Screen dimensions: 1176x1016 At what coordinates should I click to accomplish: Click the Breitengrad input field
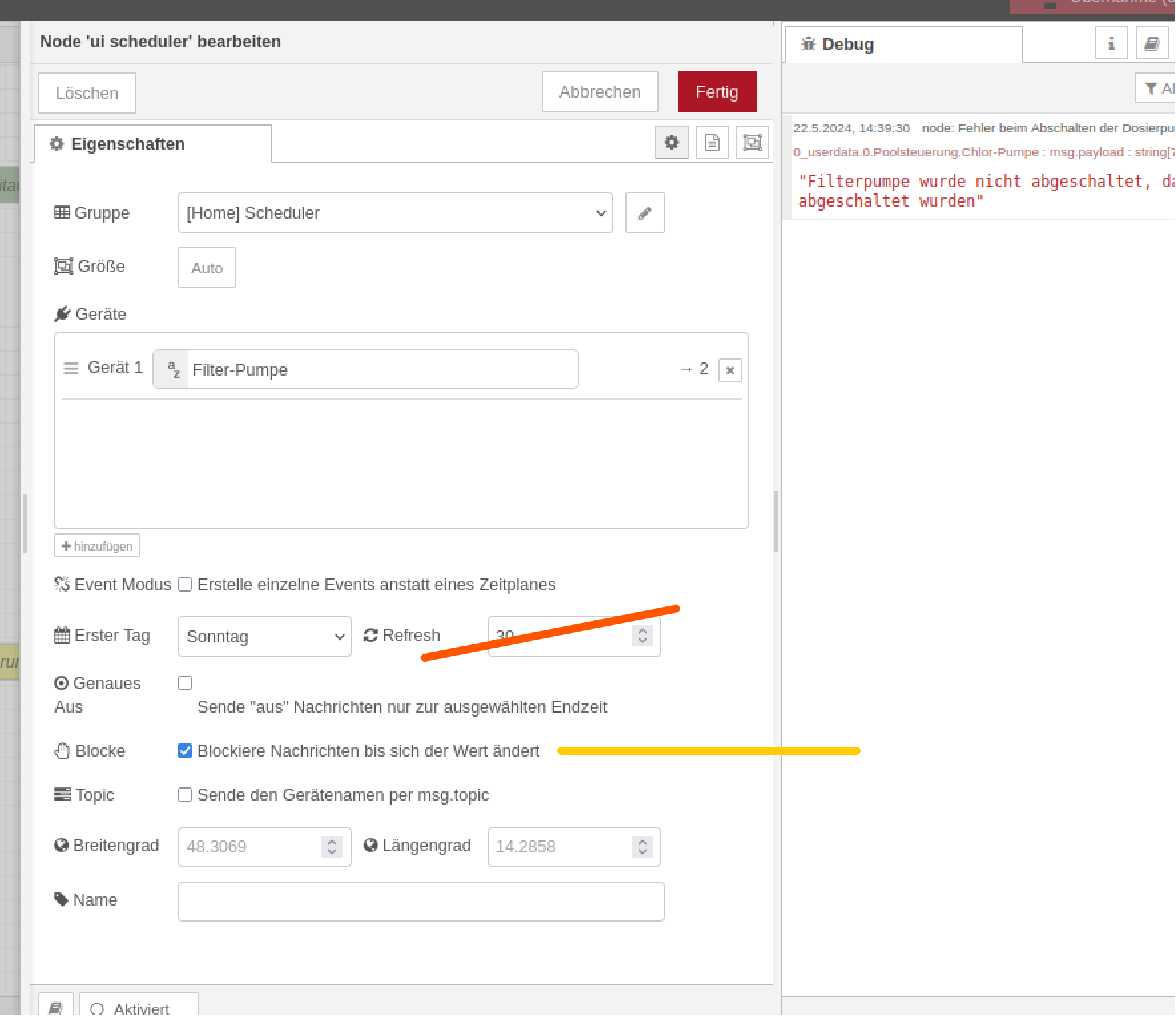[265, 847]
